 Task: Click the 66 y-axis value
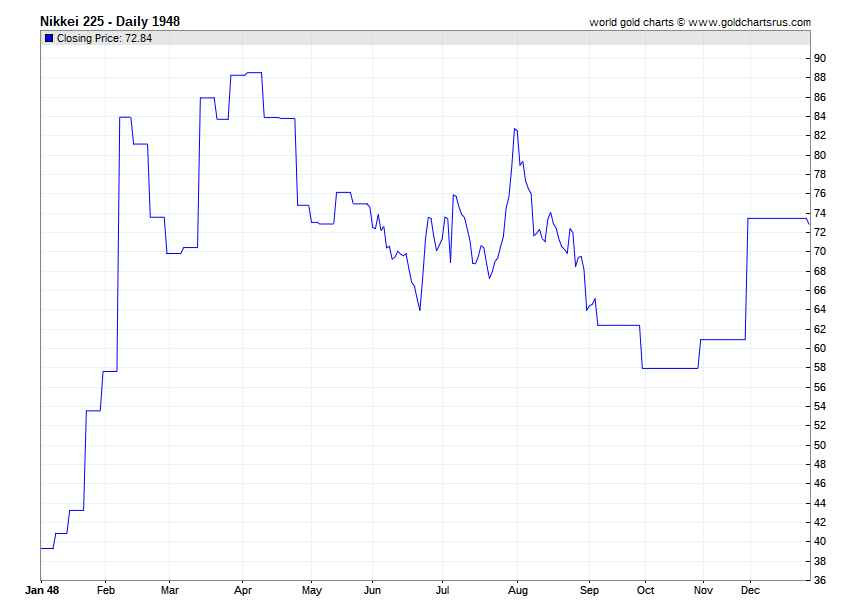[820, 290]
